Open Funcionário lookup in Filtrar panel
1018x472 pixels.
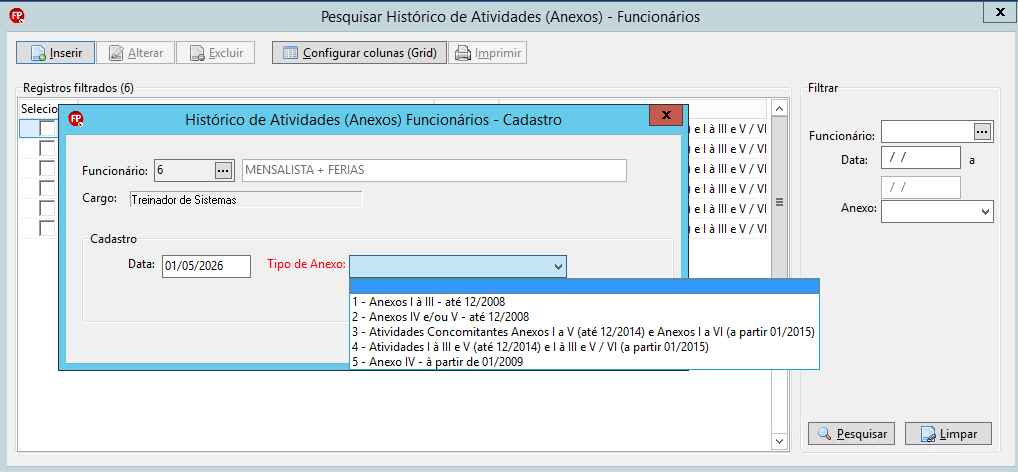(x=982, y=132)
